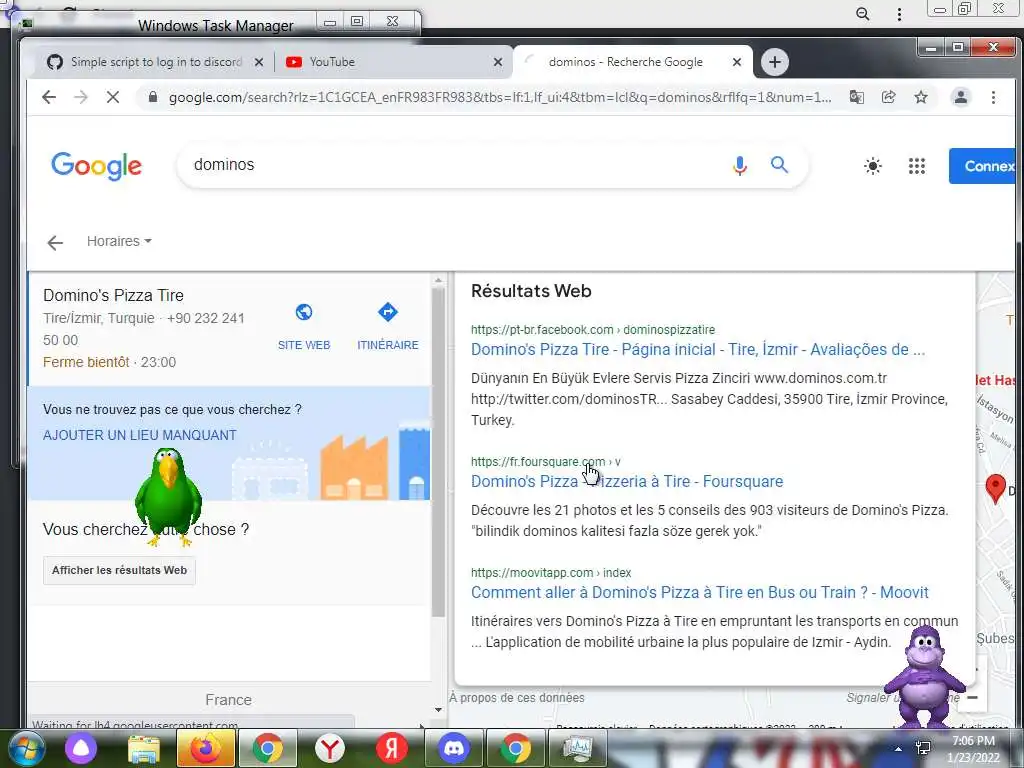Open Discord from the taskbar
The width and height of the screenshot is (1024, 768).
pos(453,748)
